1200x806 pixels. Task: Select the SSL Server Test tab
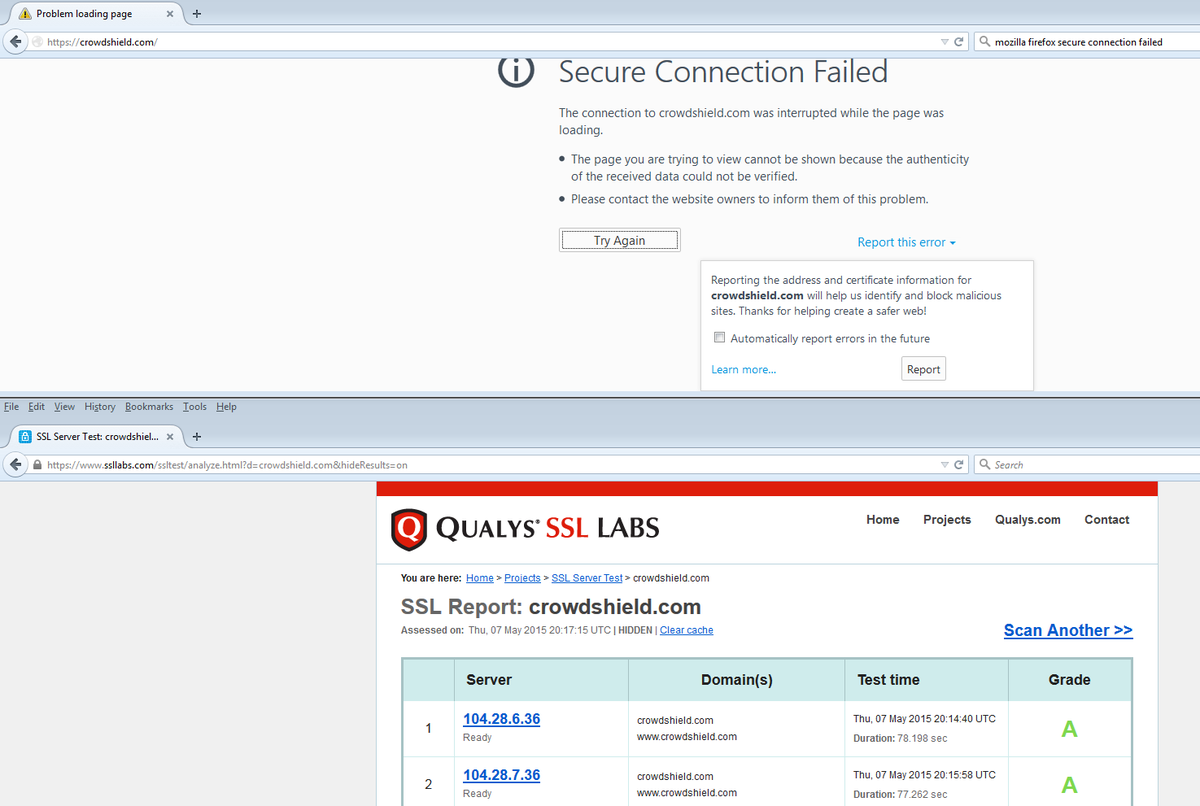(94, 437)
